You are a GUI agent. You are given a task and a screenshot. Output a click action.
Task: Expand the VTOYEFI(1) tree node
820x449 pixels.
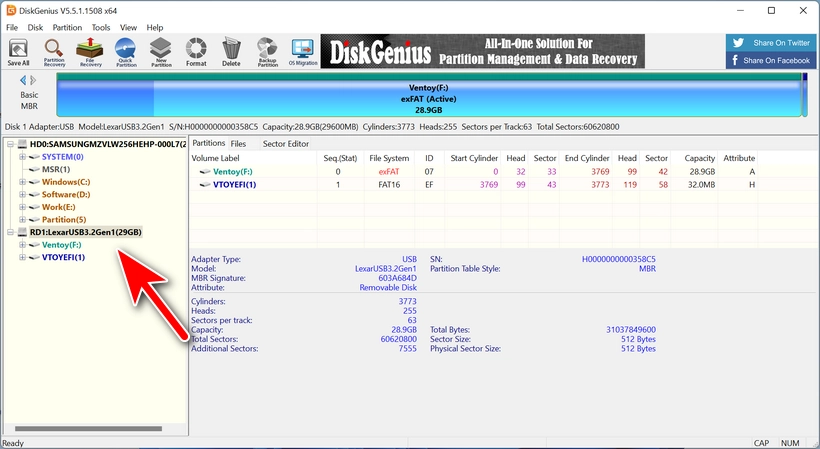pyautogui.click(x=22, y=257)
